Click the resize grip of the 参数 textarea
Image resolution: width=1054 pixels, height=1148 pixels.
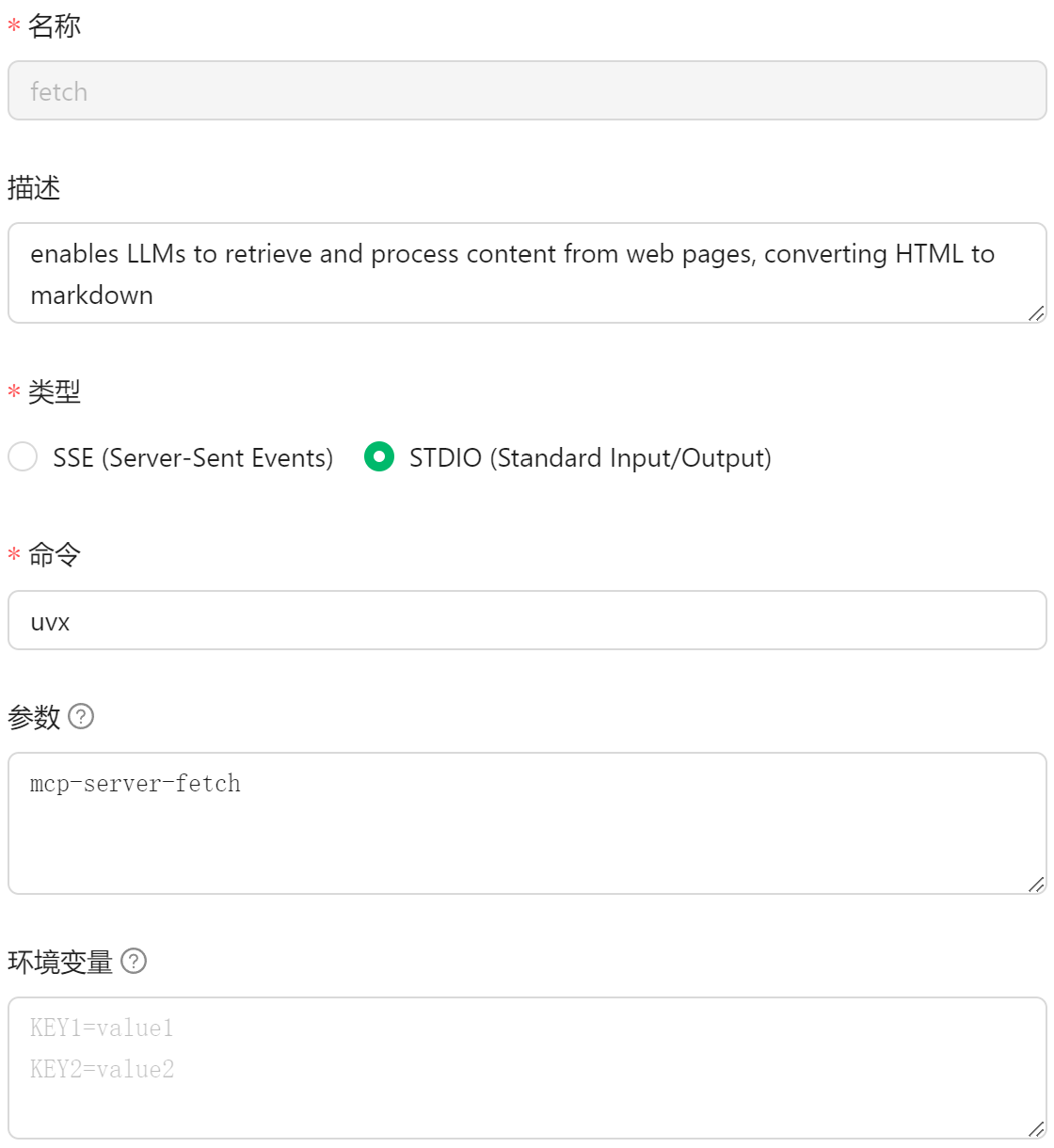click(x=1036, y=884)
